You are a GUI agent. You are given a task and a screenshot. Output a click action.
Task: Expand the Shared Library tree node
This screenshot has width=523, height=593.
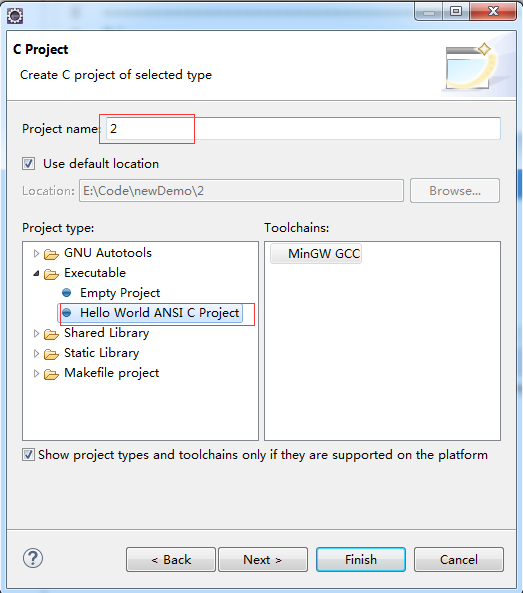coord(36,333)
